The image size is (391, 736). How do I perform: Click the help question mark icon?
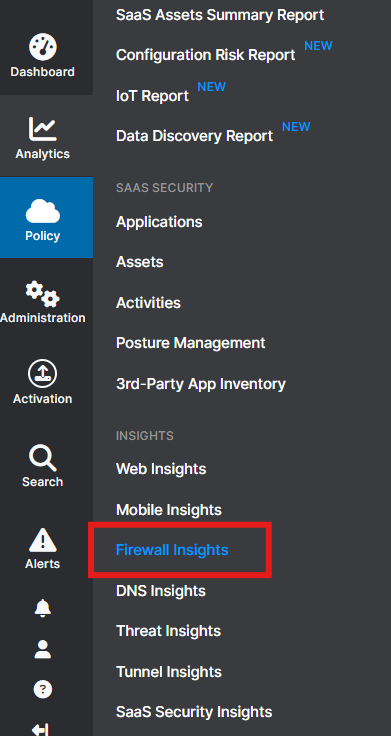click(x=43, y=690)
